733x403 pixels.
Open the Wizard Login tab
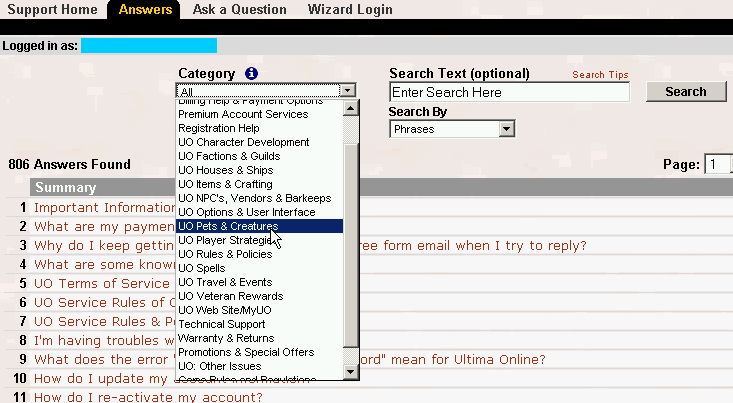[350, 9]
